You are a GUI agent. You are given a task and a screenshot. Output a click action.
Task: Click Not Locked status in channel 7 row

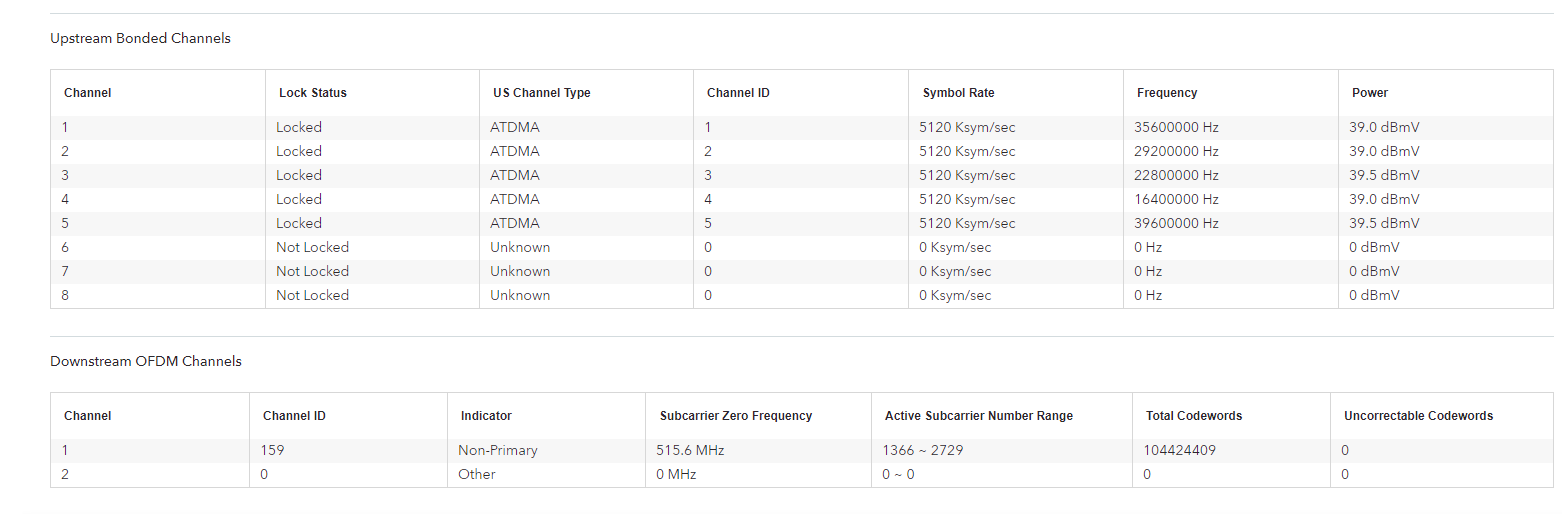point(312,271)
